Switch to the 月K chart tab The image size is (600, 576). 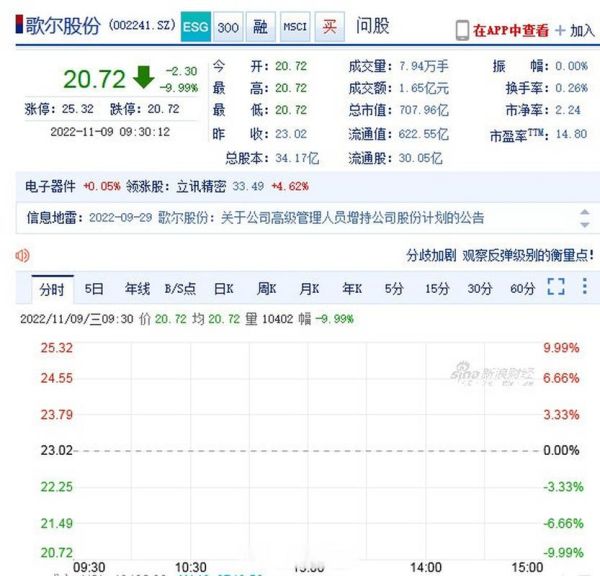(309, 289)
